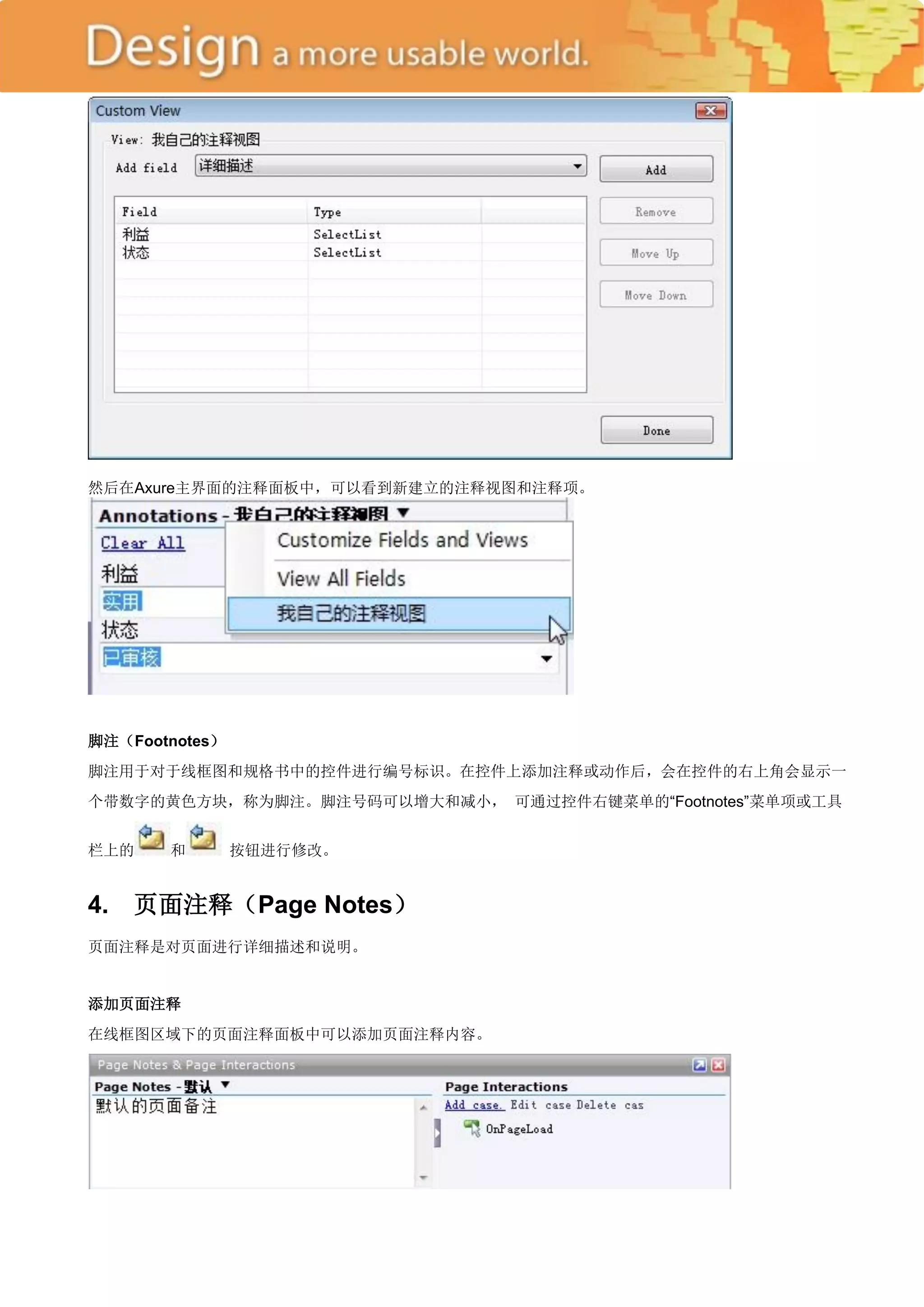Click Edit case in Page Interactions

point(541,1105)
